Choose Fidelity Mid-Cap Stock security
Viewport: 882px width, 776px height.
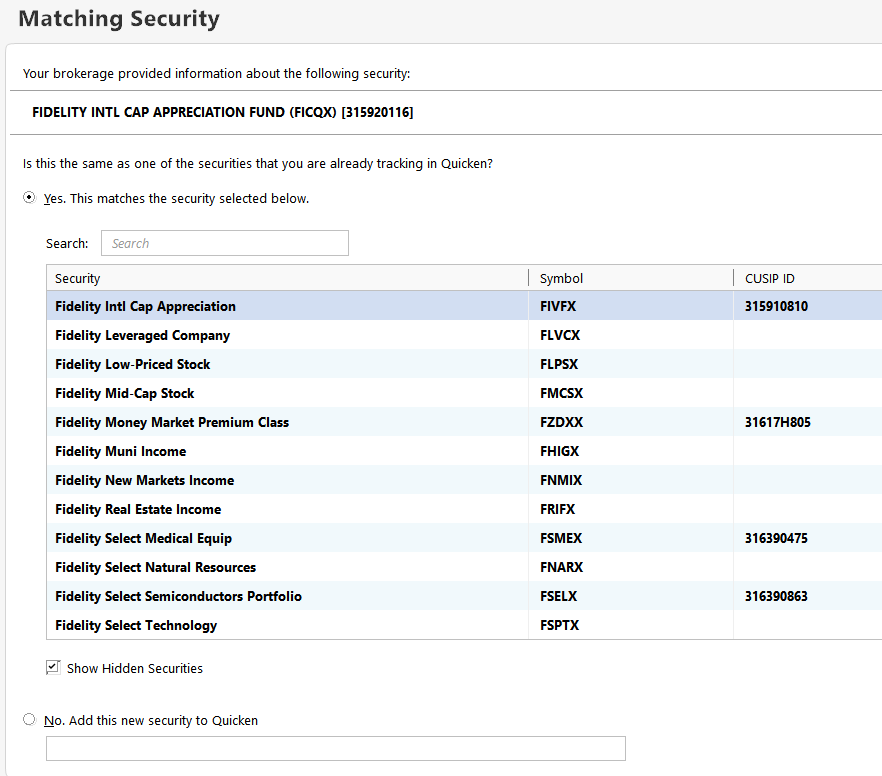[125, 393]
